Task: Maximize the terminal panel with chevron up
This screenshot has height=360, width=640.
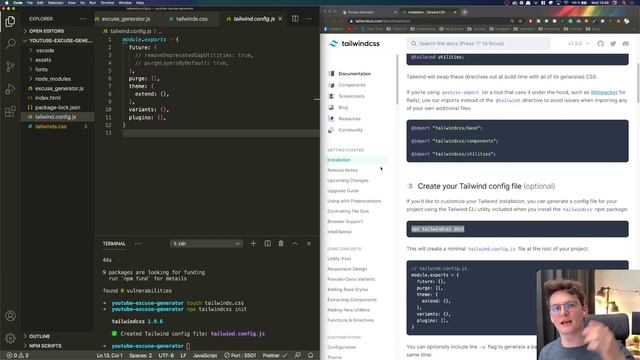Action: pos(295,243)
